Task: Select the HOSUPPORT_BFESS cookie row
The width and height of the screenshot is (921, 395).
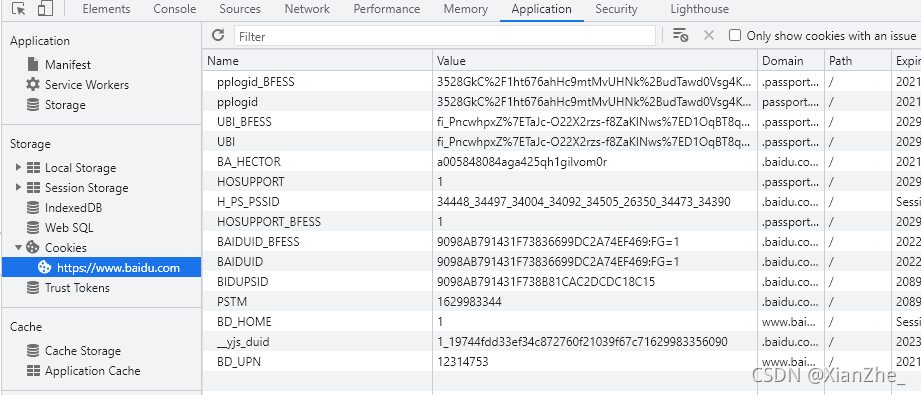Action: (x=562, y=222)
